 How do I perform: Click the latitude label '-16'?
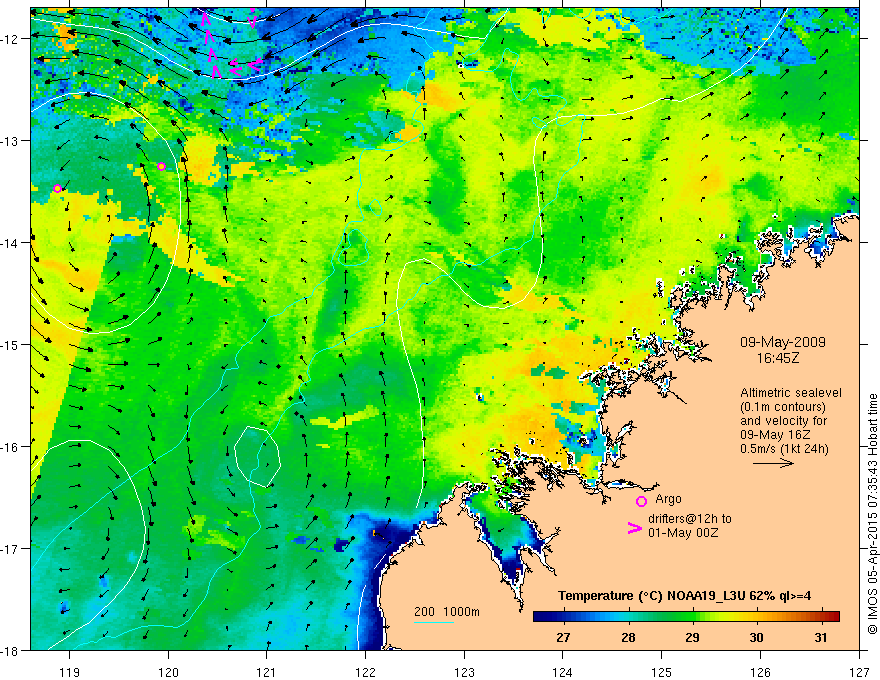[x=11, y=447]
